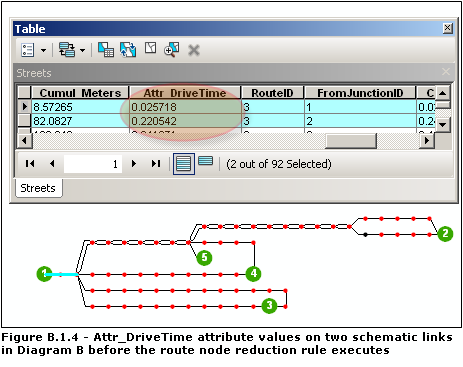Click the table vertical scroll up arrow
Image resolution: width=463 pixels, height=367 pixels.
coord(443,93)
